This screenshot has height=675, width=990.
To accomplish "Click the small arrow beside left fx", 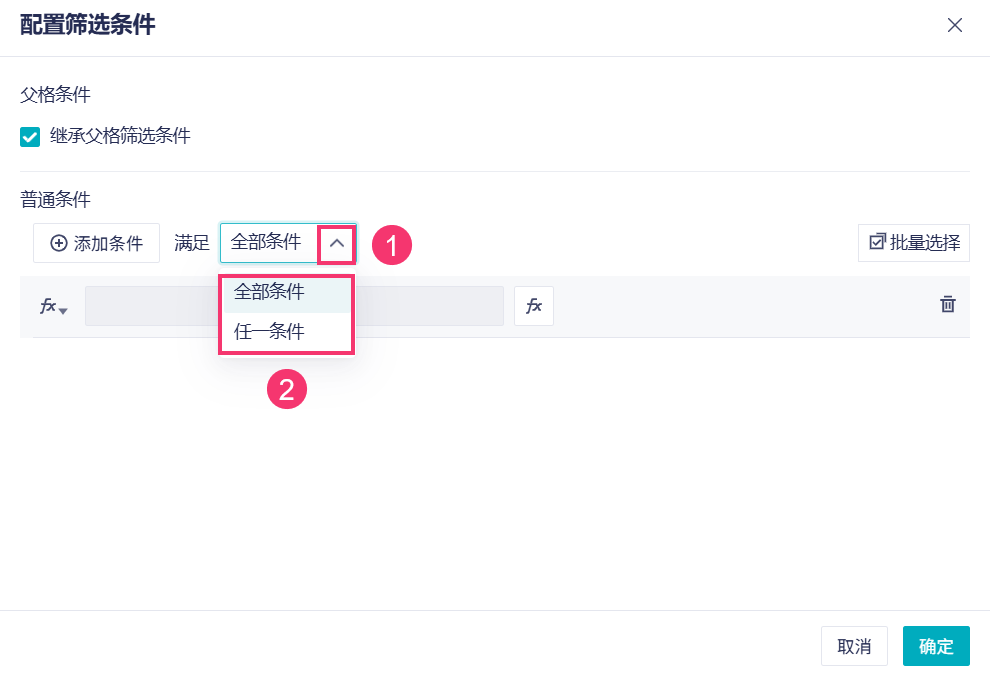I will (x=64, y=311).
